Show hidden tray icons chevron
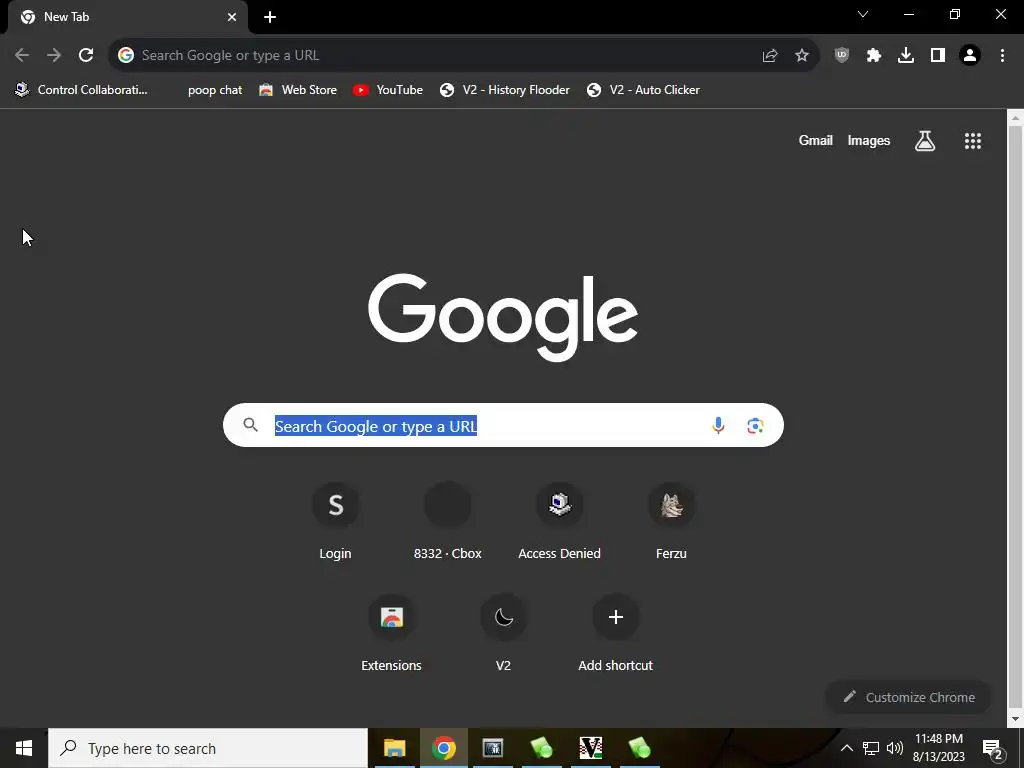Viewport: 1024px width, 768px height. pyautogui.click(x=846, y=748)
